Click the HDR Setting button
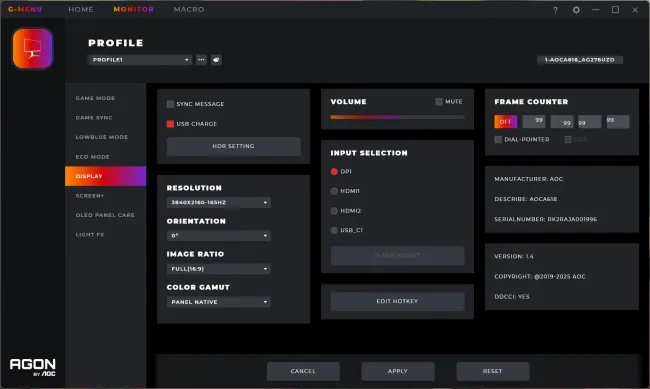This screenshot has height=389, width=650. coord(233,146)
